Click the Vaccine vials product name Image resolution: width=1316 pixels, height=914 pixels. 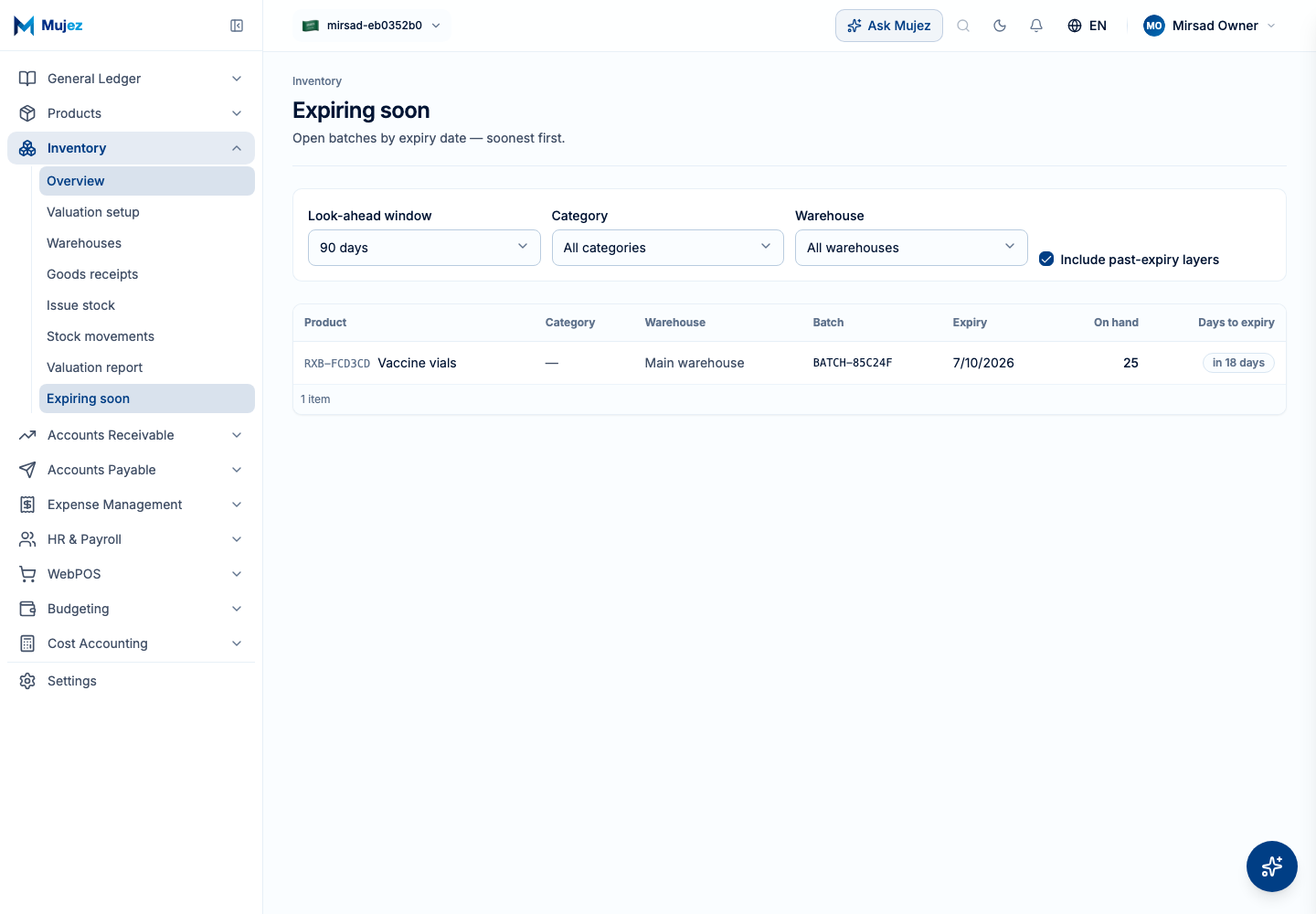click(x=417, y=363)
